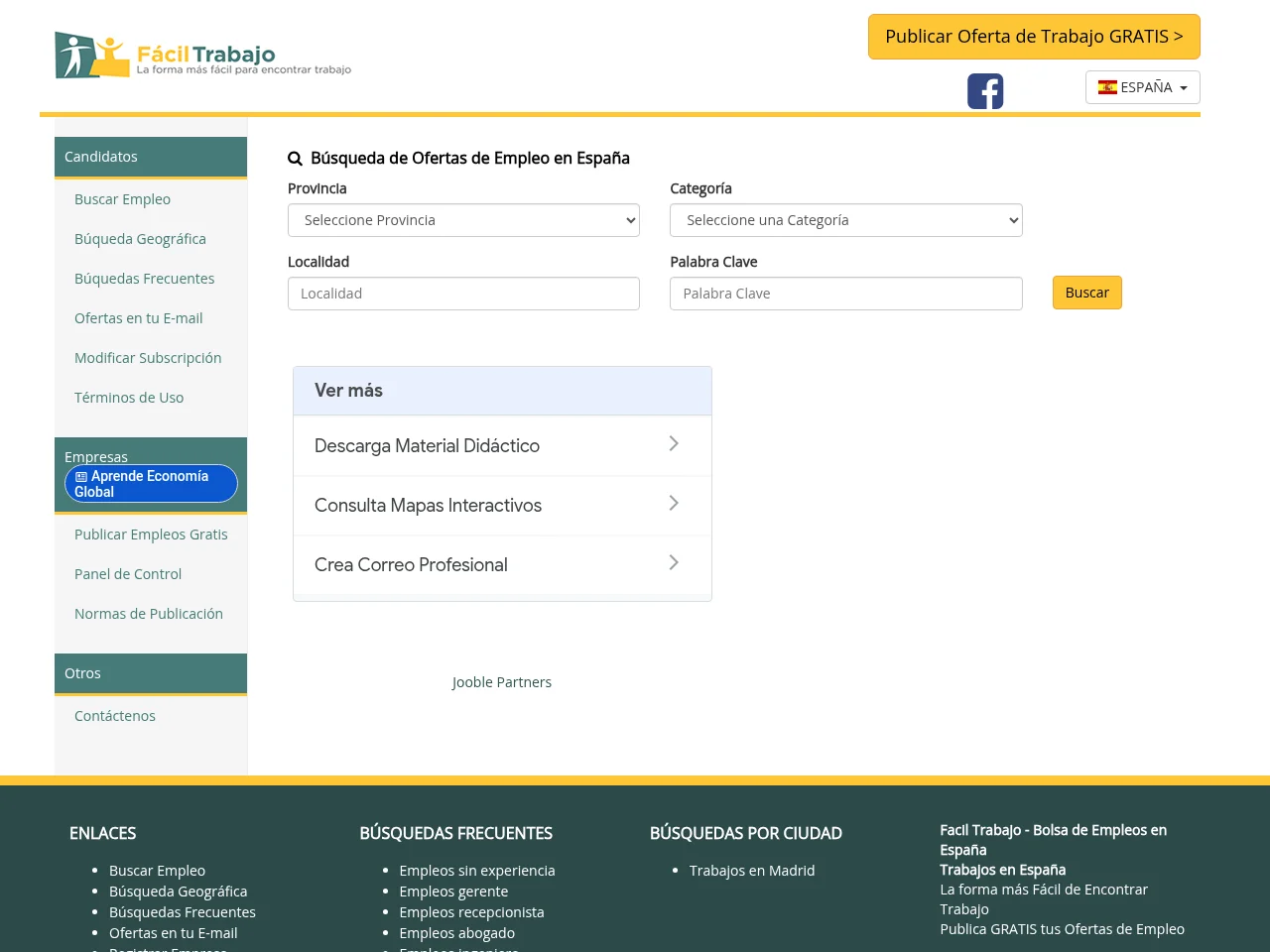1270x952 pixels.
Task: Open Términos de Uso in sidebar
Action: click(129, 398)
